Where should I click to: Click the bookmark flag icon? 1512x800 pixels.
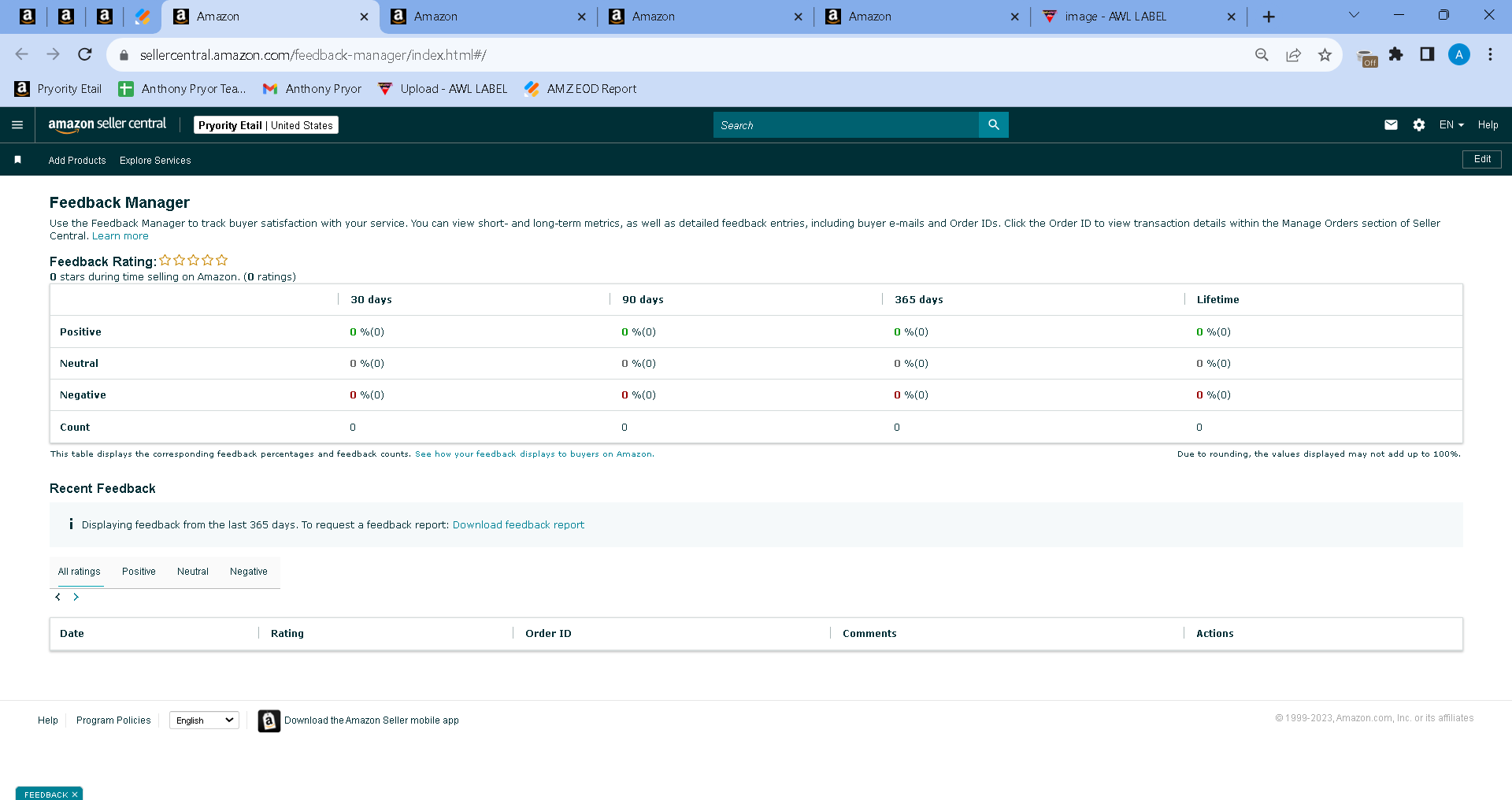click(17, 160)
